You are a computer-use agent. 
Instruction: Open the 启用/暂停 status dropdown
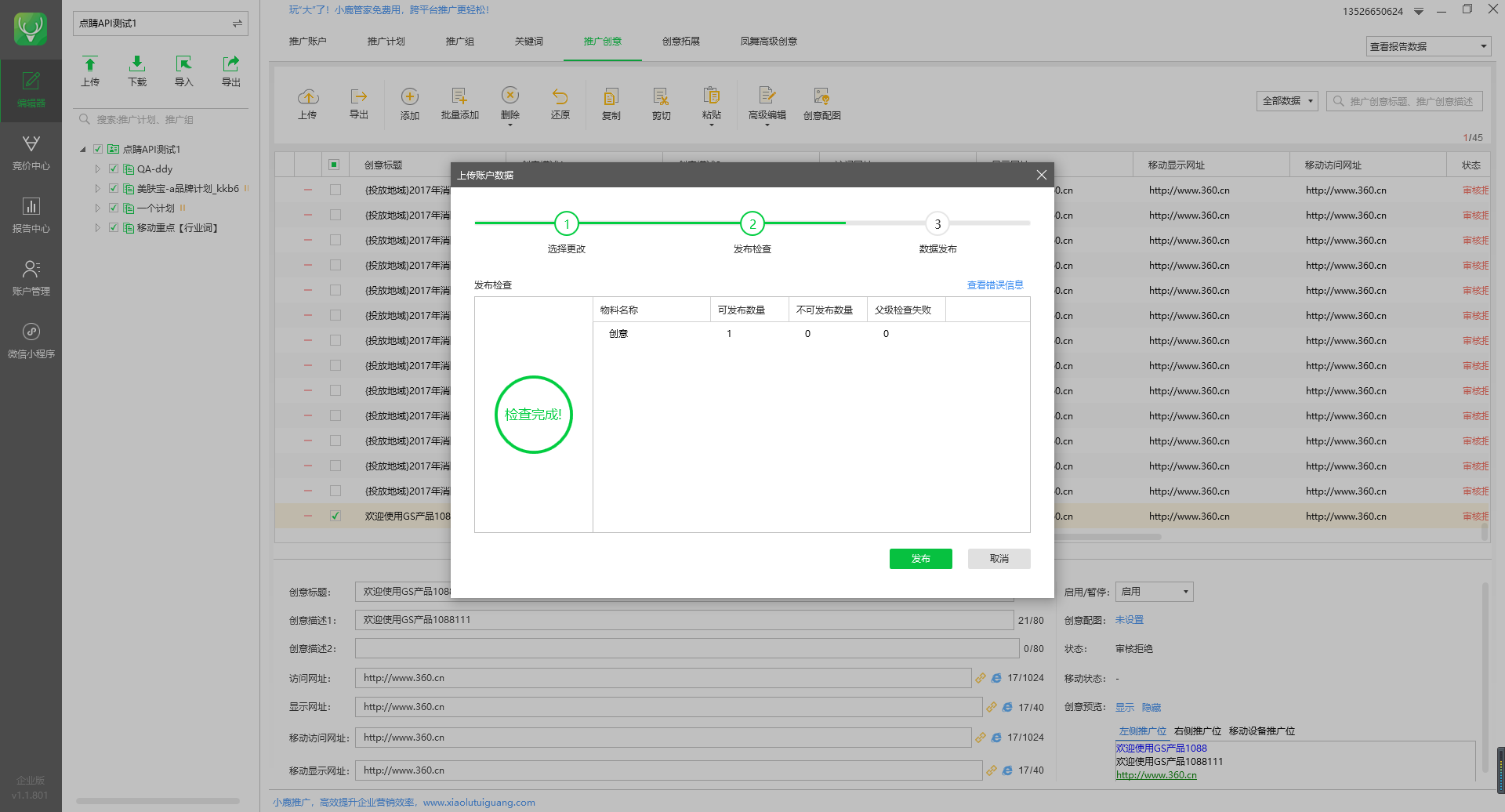click(x=1155, y=592)
